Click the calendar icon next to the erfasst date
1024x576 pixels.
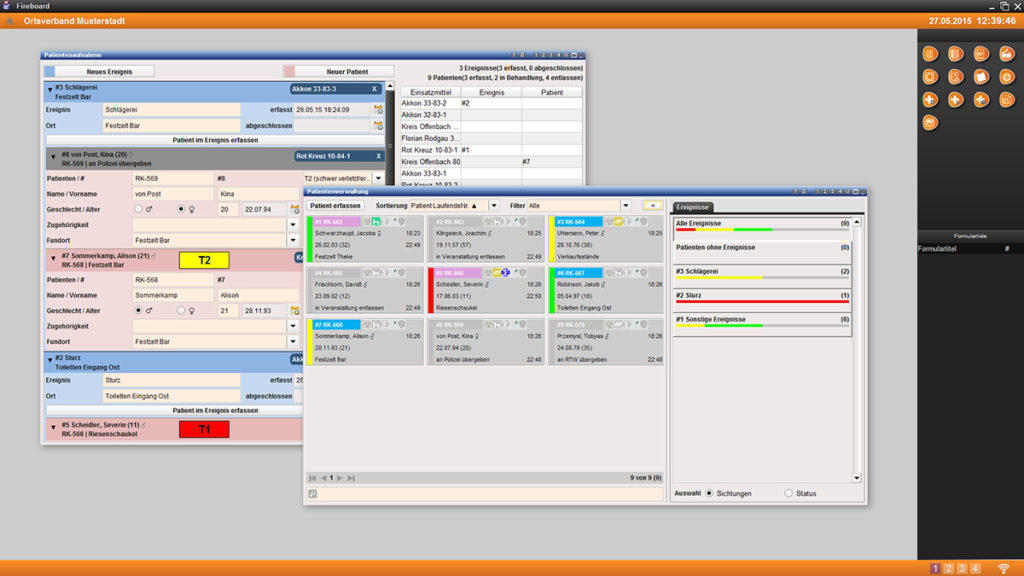[x=378, y=110]
